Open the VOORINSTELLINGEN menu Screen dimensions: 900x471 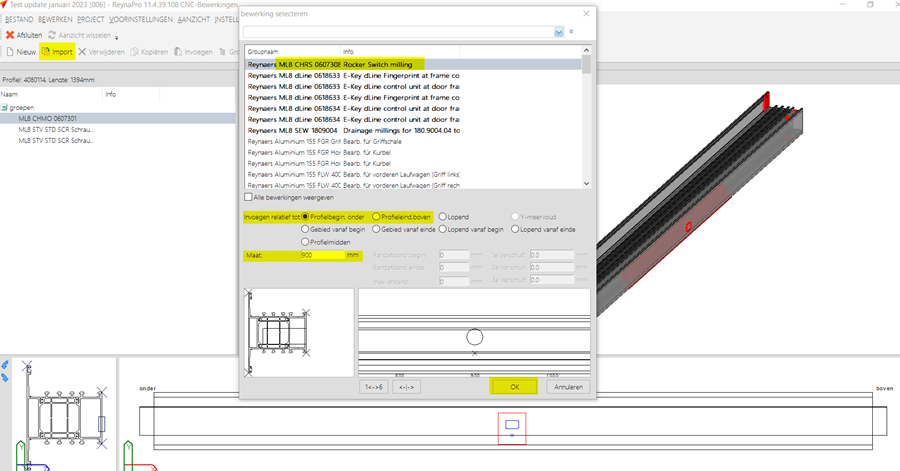pyautogui.click(x=141, y=20)
